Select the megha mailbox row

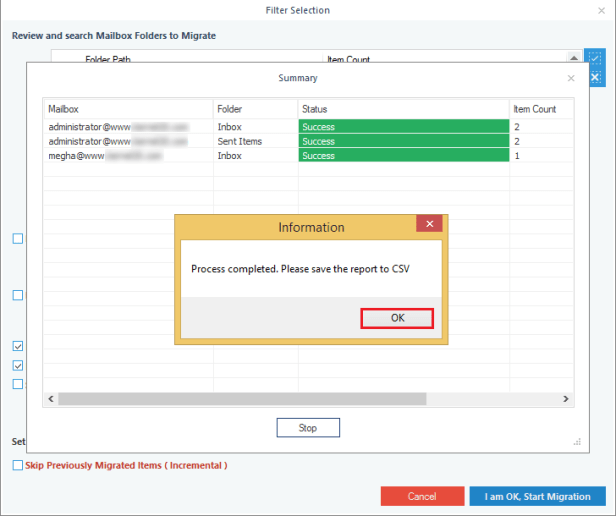[x=128, y=156]
